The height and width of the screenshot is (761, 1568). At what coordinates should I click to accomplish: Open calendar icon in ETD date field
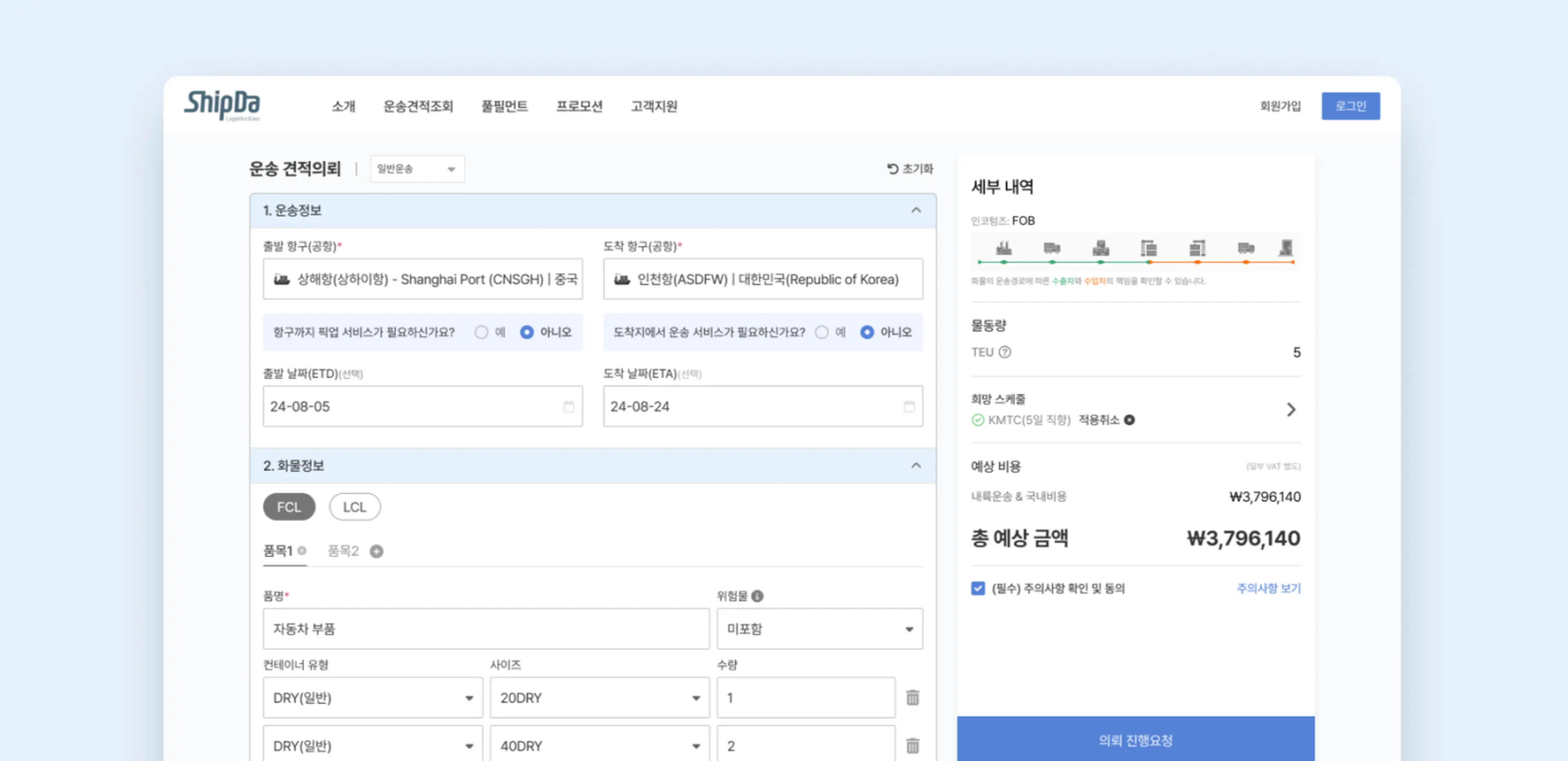point(568,406)
